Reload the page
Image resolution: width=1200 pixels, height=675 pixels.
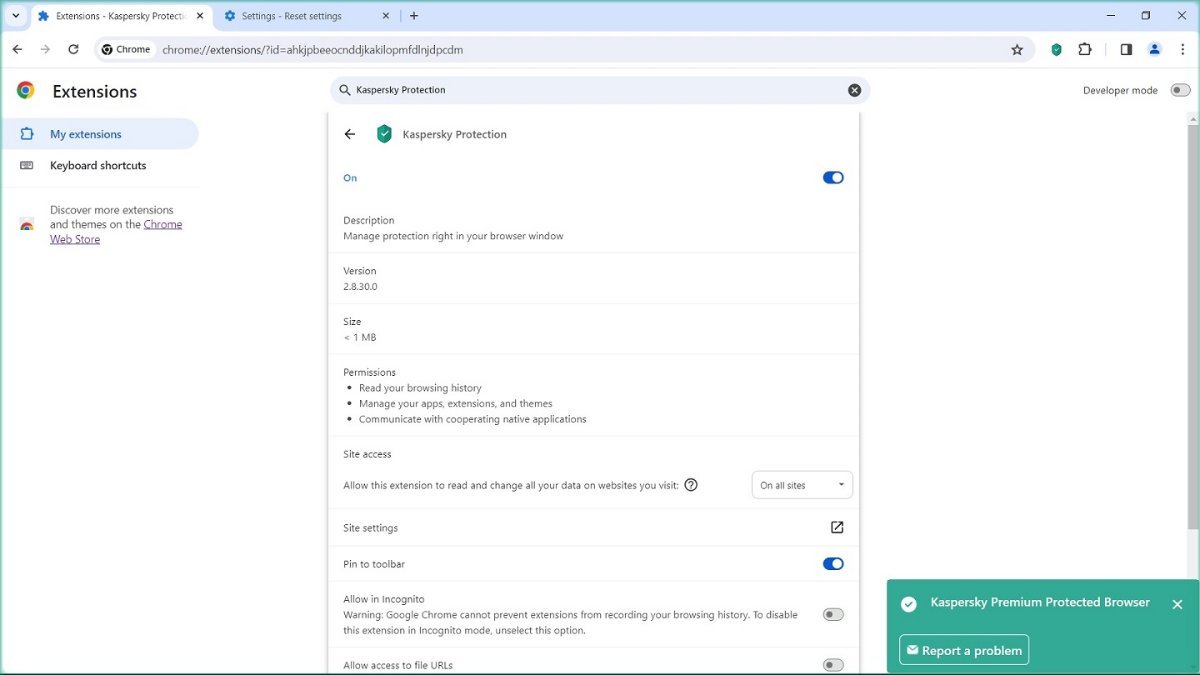[x=73, y=49]
